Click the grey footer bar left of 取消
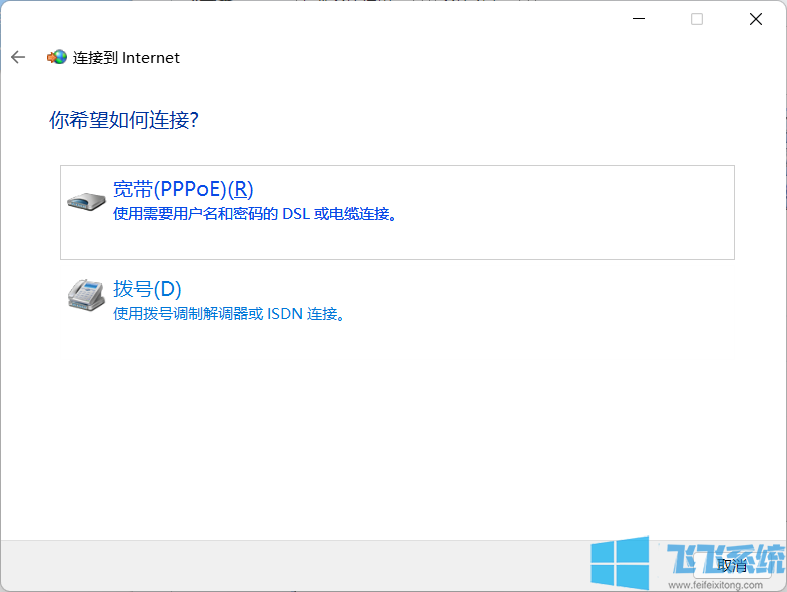 click(x=300, y=565)
